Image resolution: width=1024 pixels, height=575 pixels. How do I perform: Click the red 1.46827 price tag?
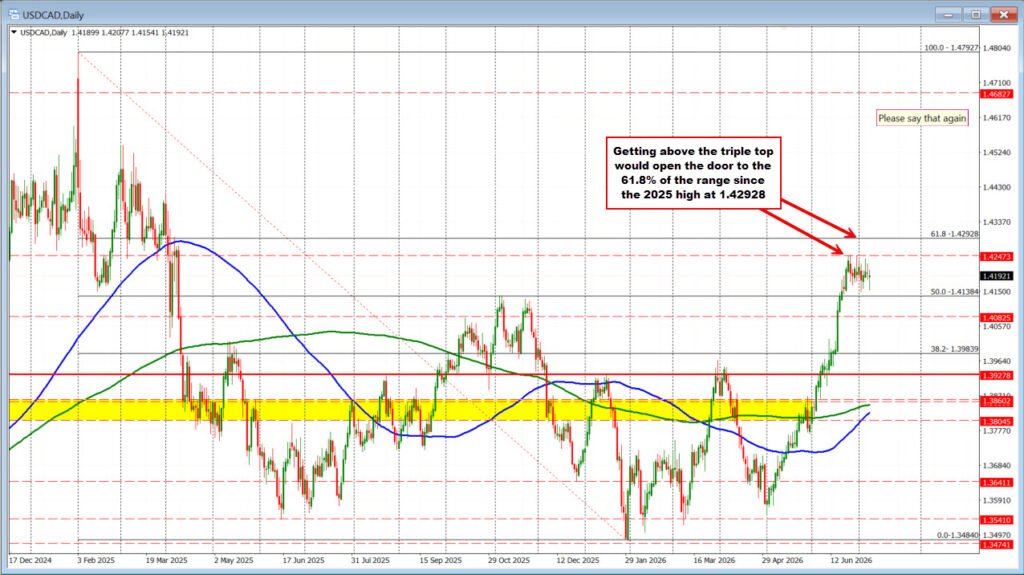(x=997, y=94)
